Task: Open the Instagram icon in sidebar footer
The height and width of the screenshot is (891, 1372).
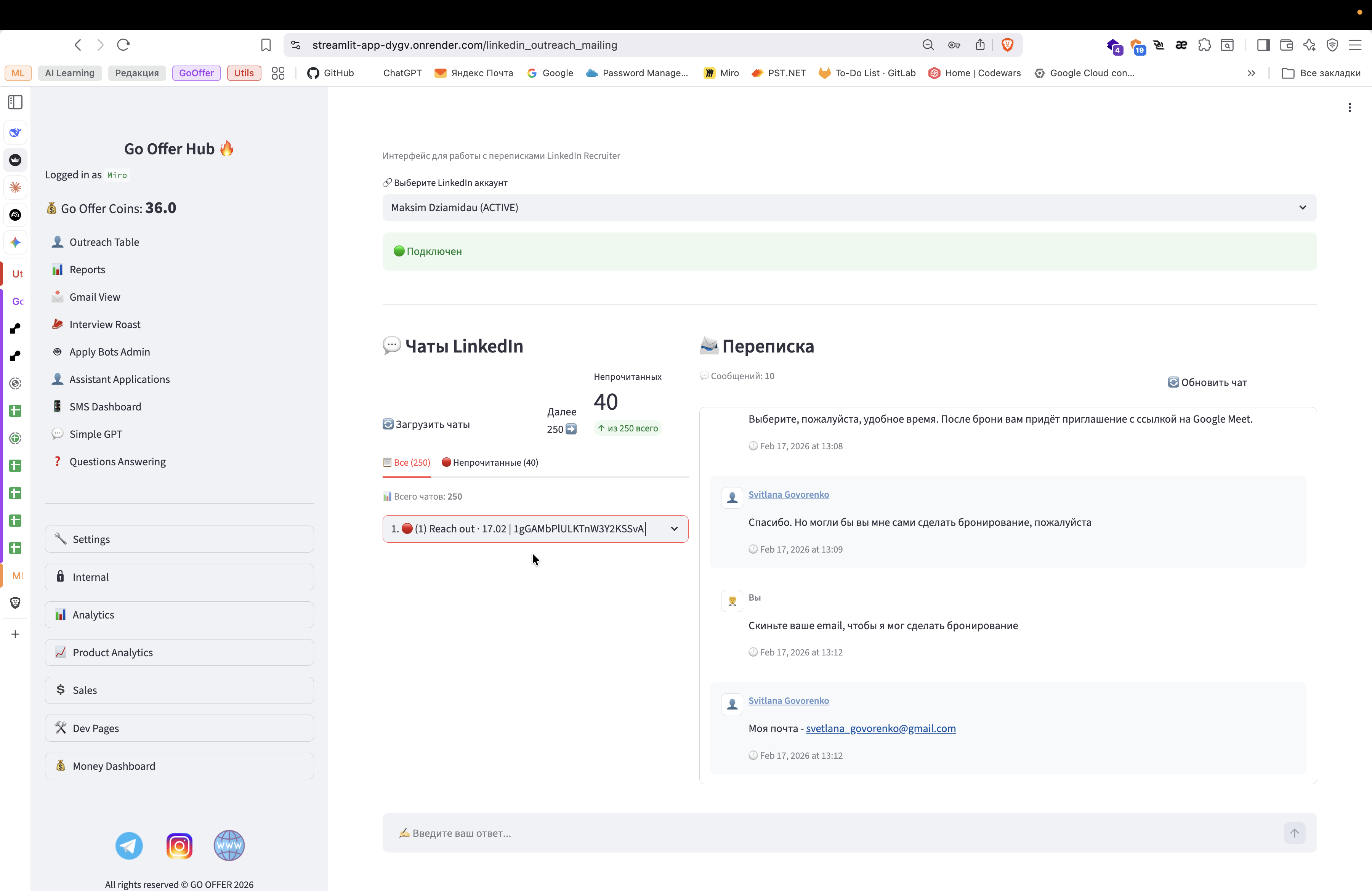Action: point(179,846)
